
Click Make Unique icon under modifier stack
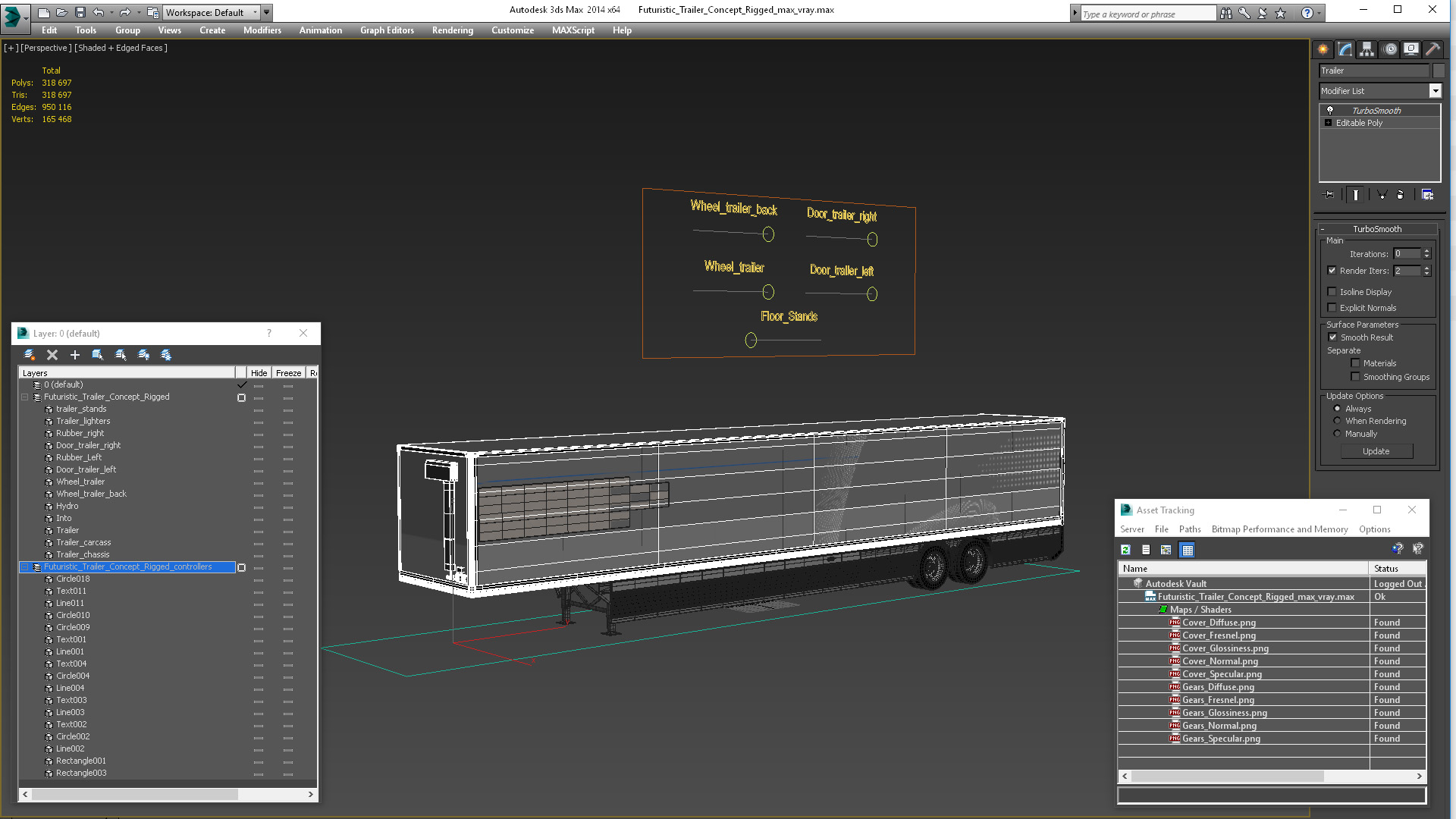click(1382, 195)
